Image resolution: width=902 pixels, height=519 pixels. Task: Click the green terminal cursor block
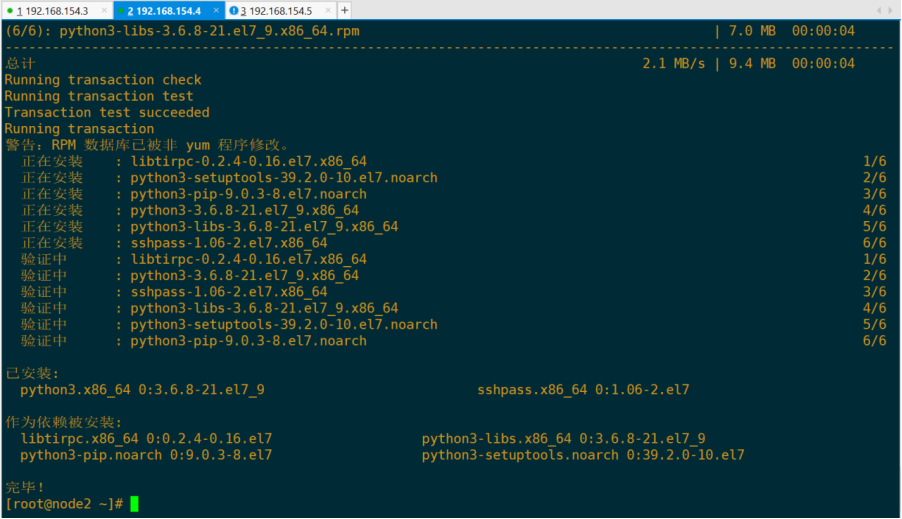click(x=134, y=504)
